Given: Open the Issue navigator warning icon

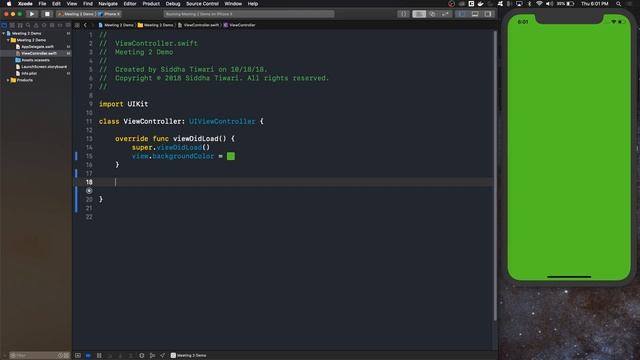Looking at the screenshot, I should coord(36,25).
